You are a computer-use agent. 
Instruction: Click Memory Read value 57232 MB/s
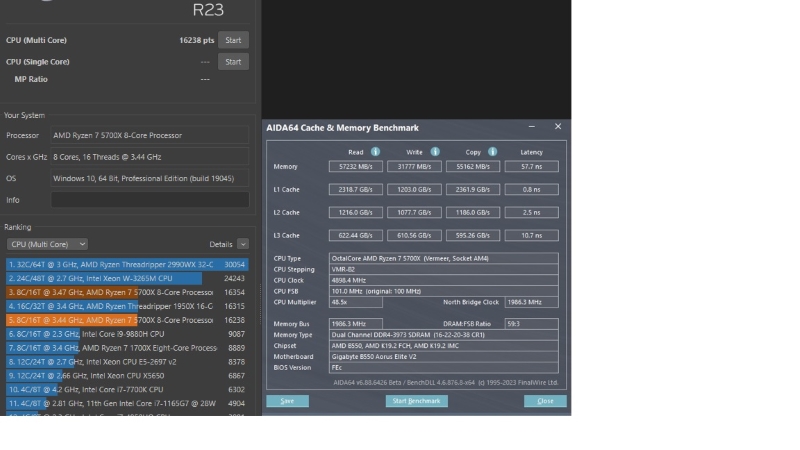click(356, 166)
